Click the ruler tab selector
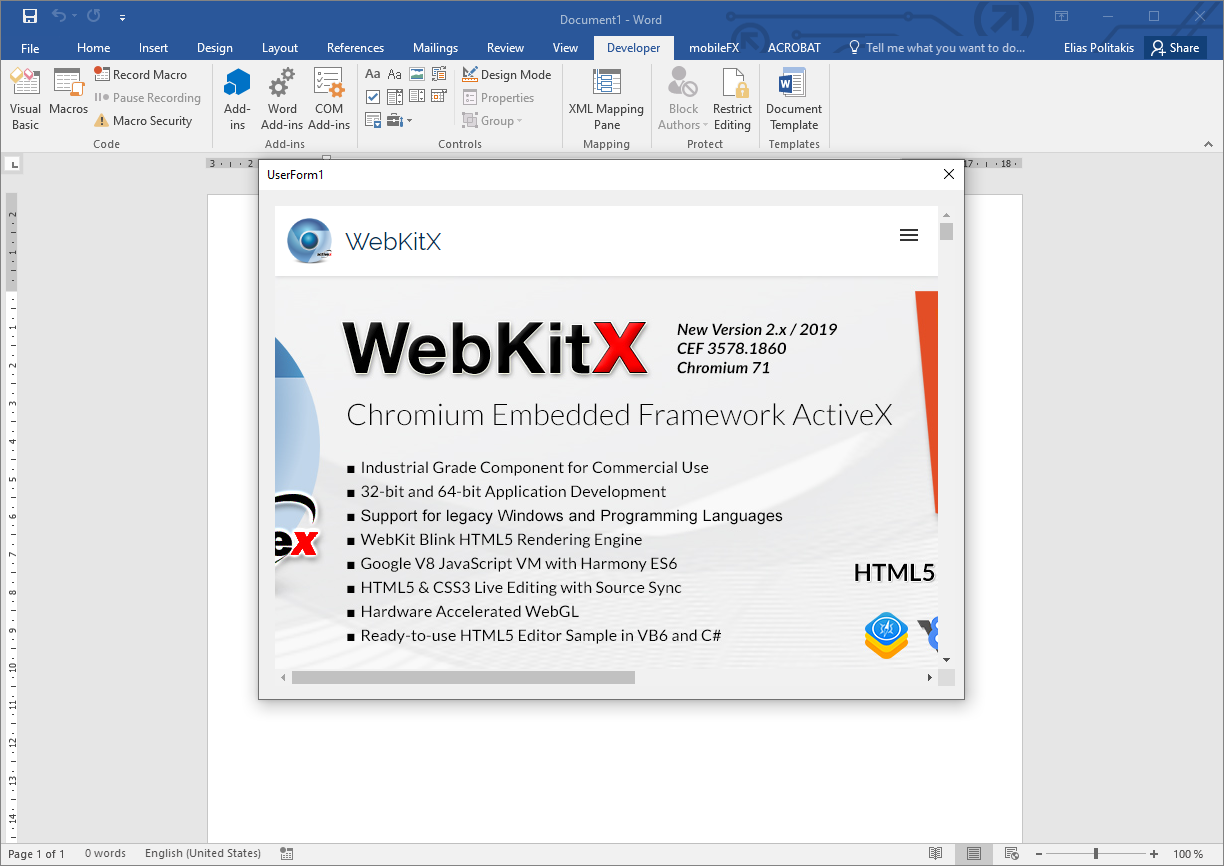 [x=14, y=164]
